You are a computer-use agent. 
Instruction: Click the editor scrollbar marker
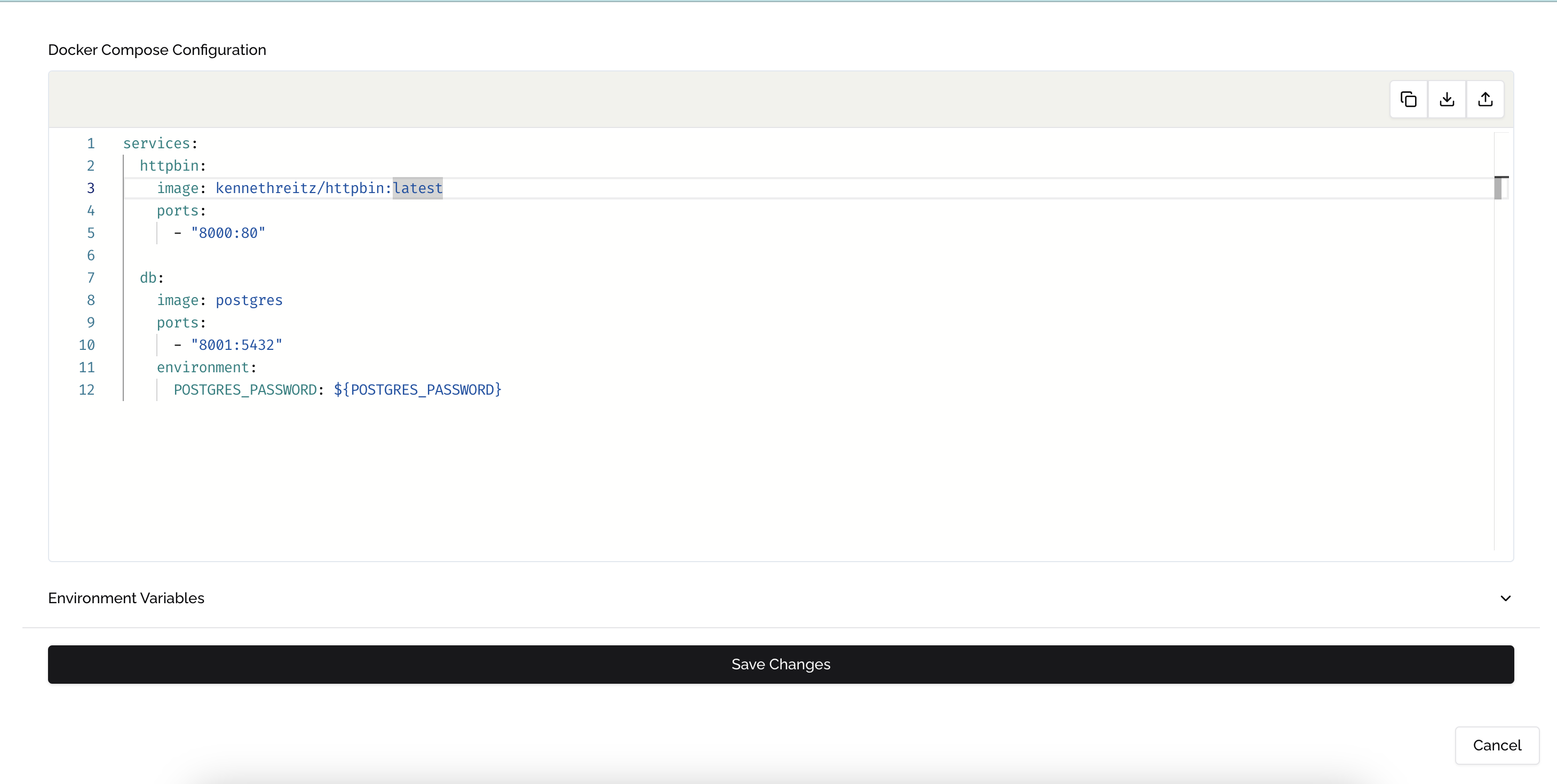[x=1499, y=188]
